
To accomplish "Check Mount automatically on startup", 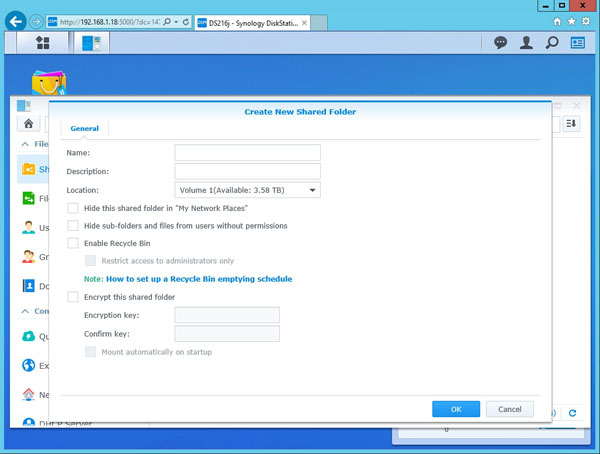I will click(x=90, y=352).
